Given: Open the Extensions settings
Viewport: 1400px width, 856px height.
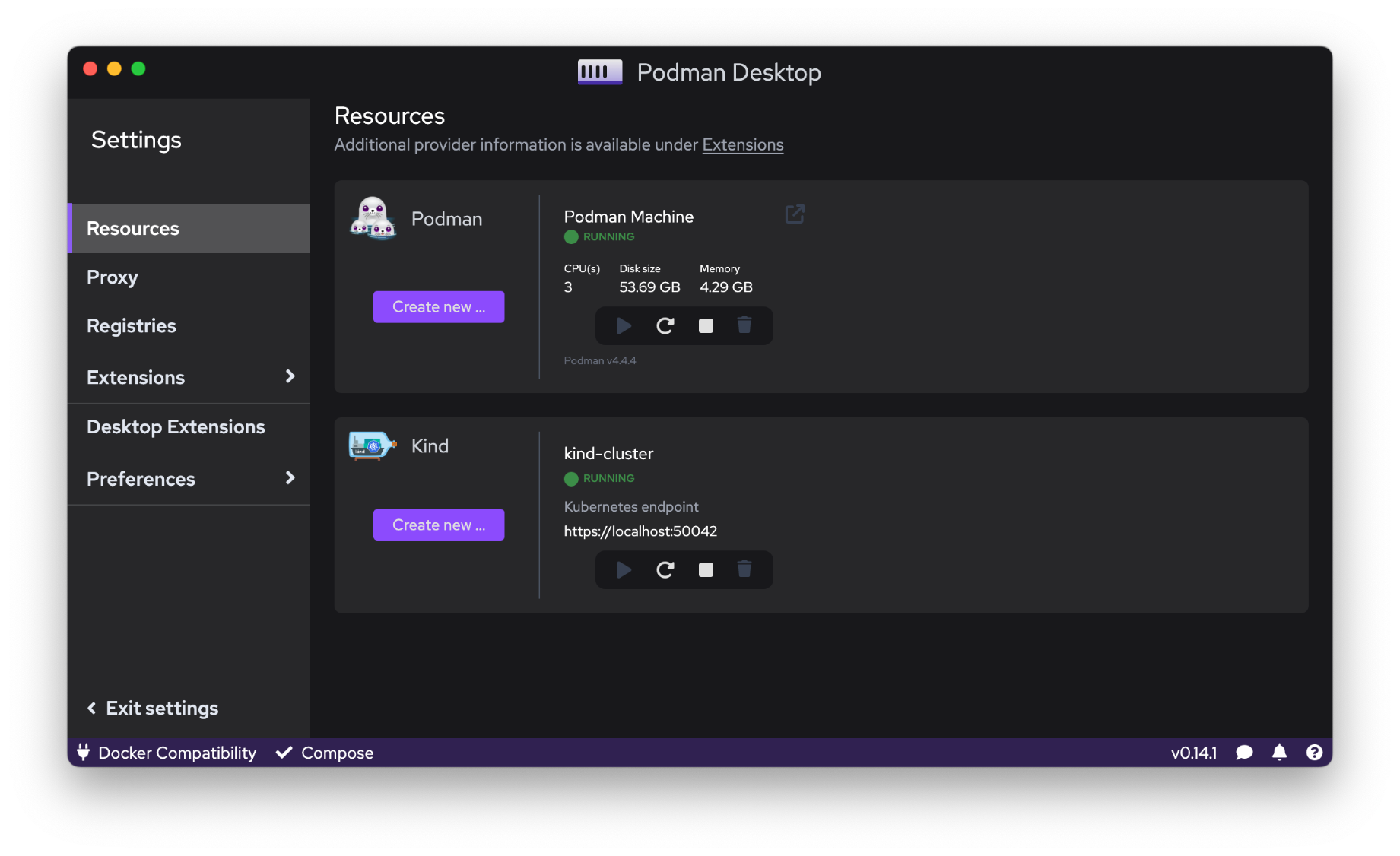Looking at the screenshot, I should tap(189, 377).
